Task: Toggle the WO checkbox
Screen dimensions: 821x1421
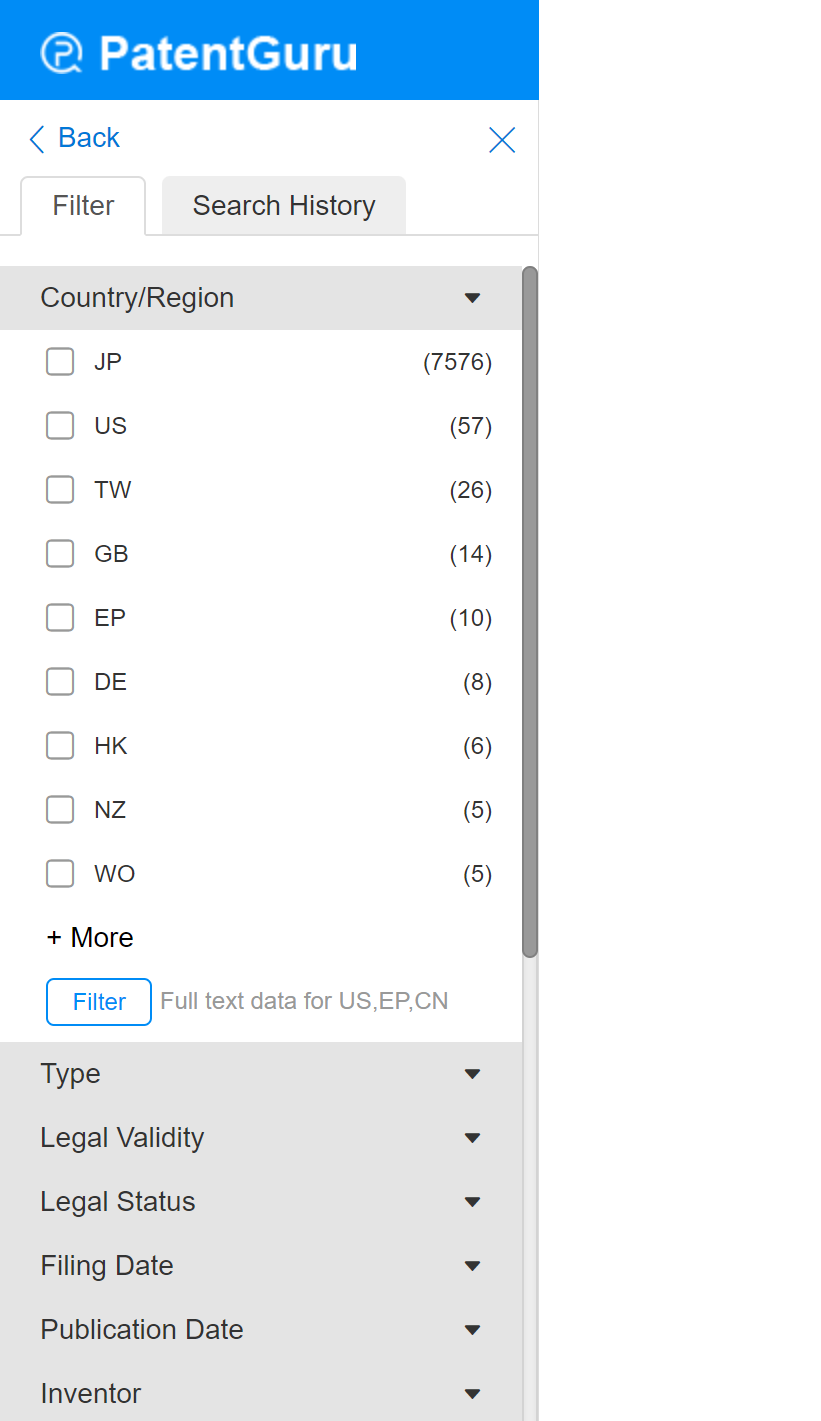Action: (x=60, y=874)
